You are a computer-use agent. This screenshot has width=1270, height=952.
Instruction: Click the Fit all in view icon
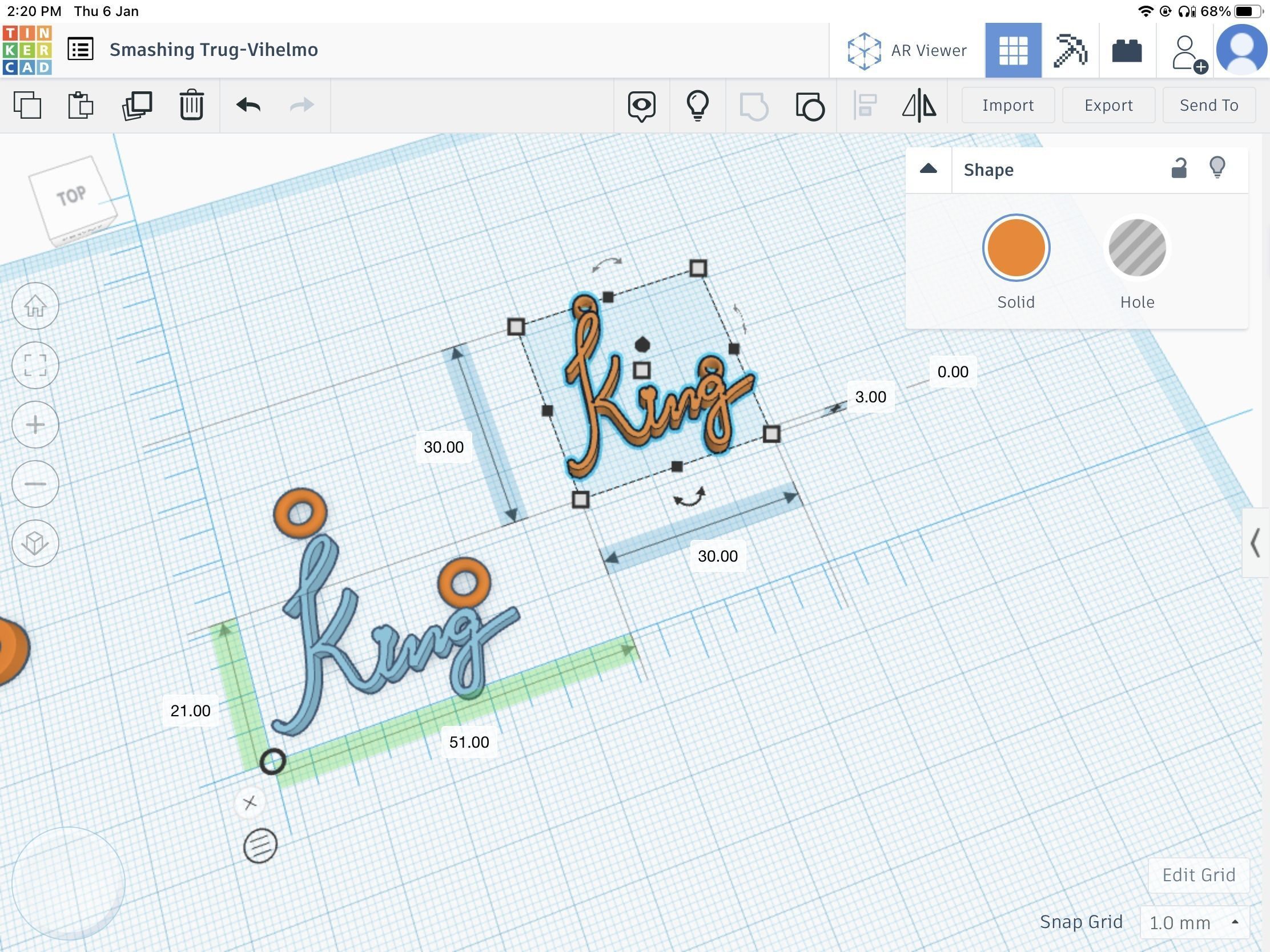tap(35, 365)
